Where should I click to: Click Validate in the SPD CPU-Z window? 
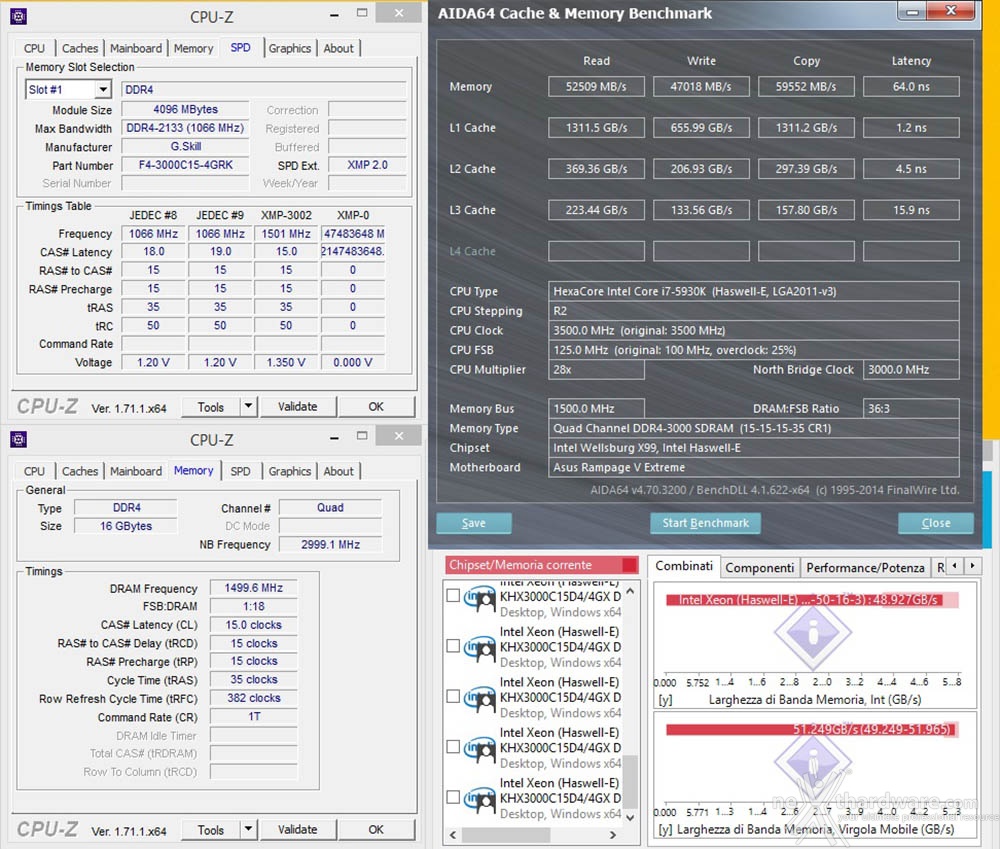click(x=297, y=406)
